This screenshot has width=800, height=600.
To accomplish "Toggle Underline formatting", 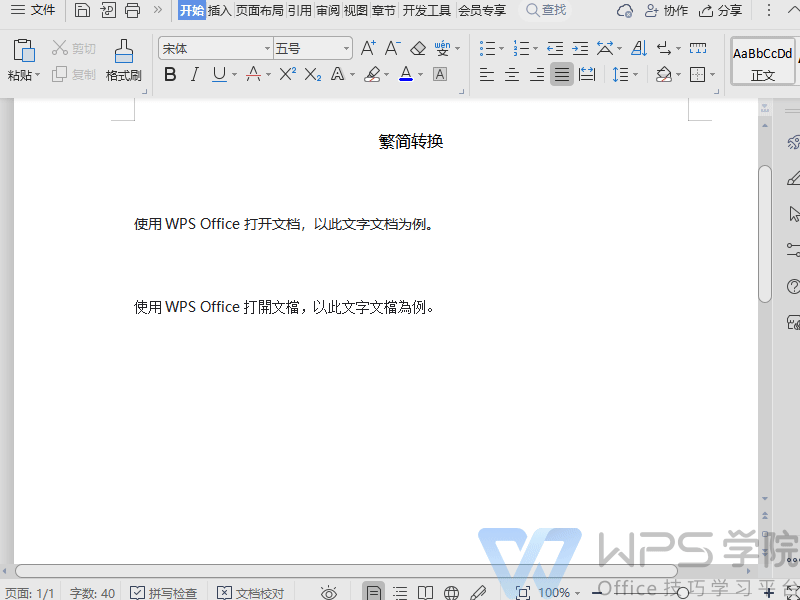I will click(x=219, y=74).
